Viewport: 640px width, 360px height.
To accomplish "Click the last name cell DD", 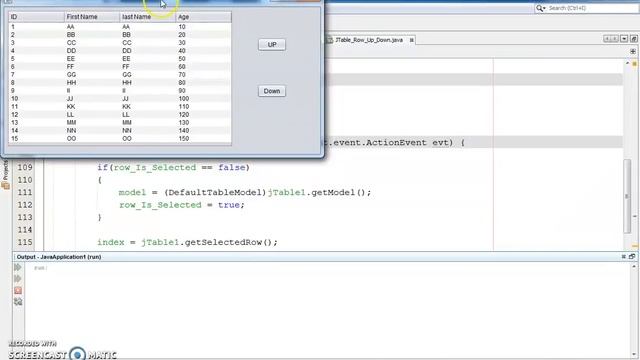I will (x=148, y=51).
